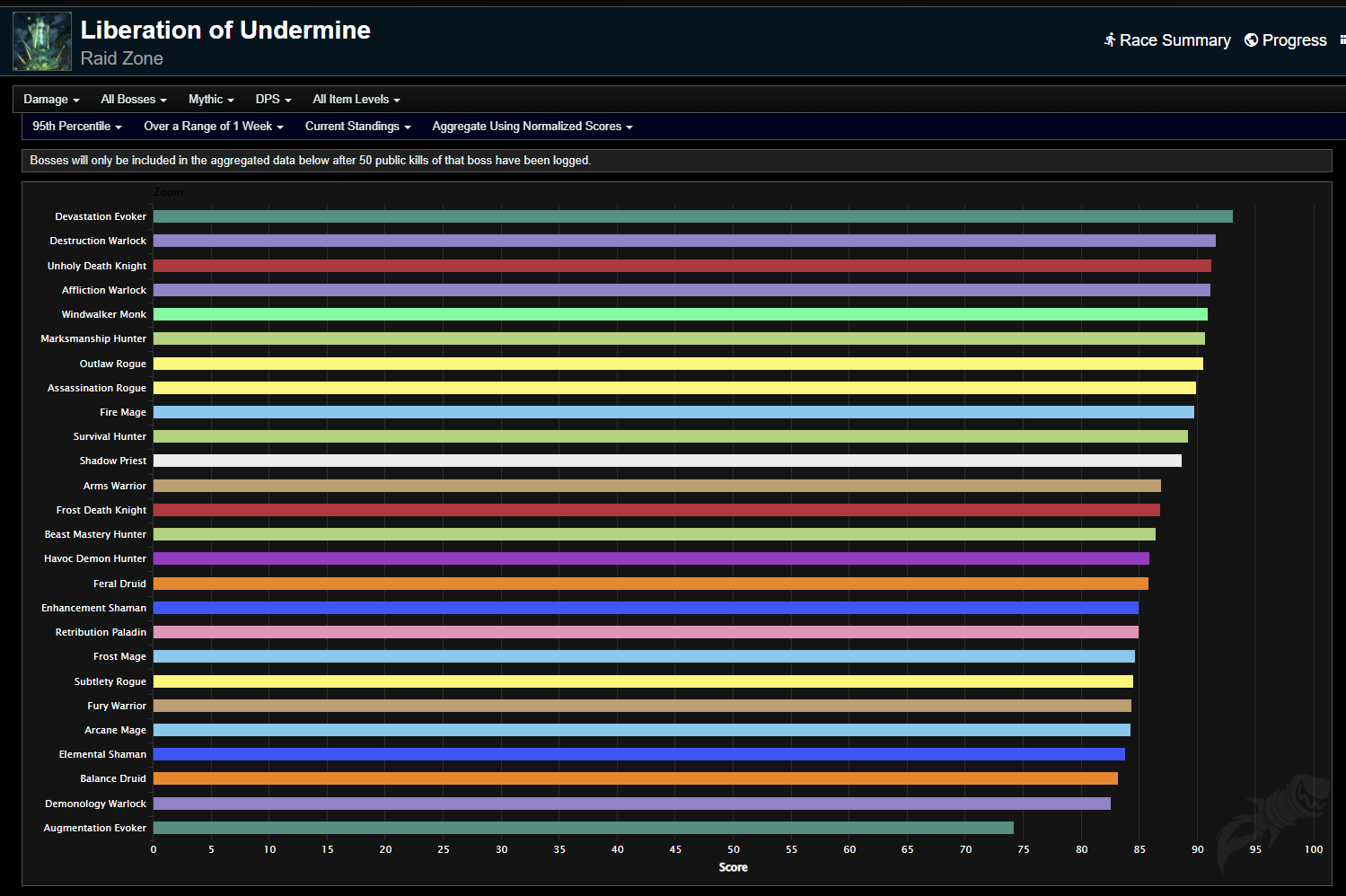This screenshot has height=896, width=1346.
Task: Click the Race Summary link
Action: pyautogui.click(x=1174, y=40)
